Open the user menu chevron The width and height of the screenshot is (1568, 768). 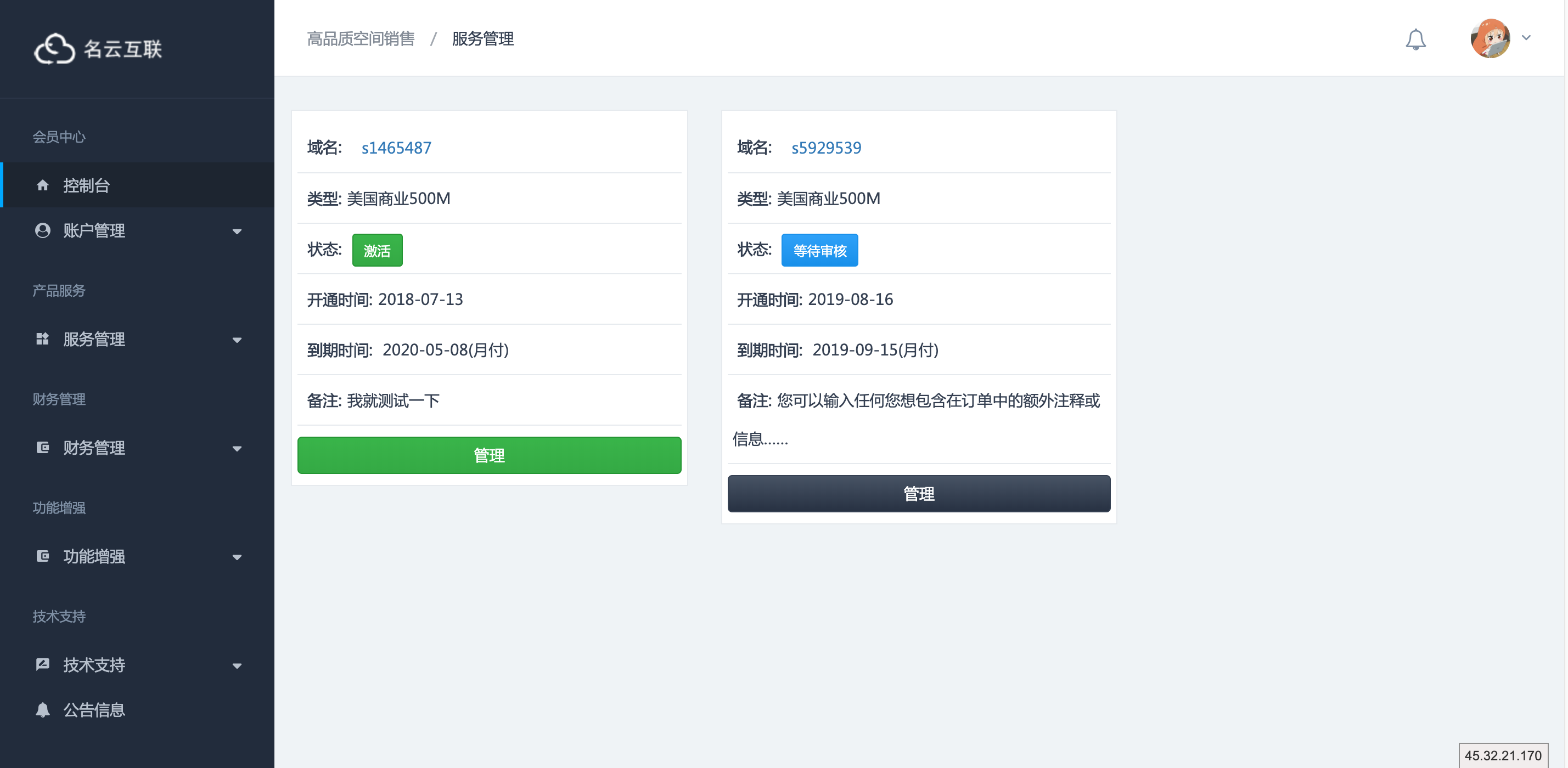pyautogui.click(x=1526, y=38)
